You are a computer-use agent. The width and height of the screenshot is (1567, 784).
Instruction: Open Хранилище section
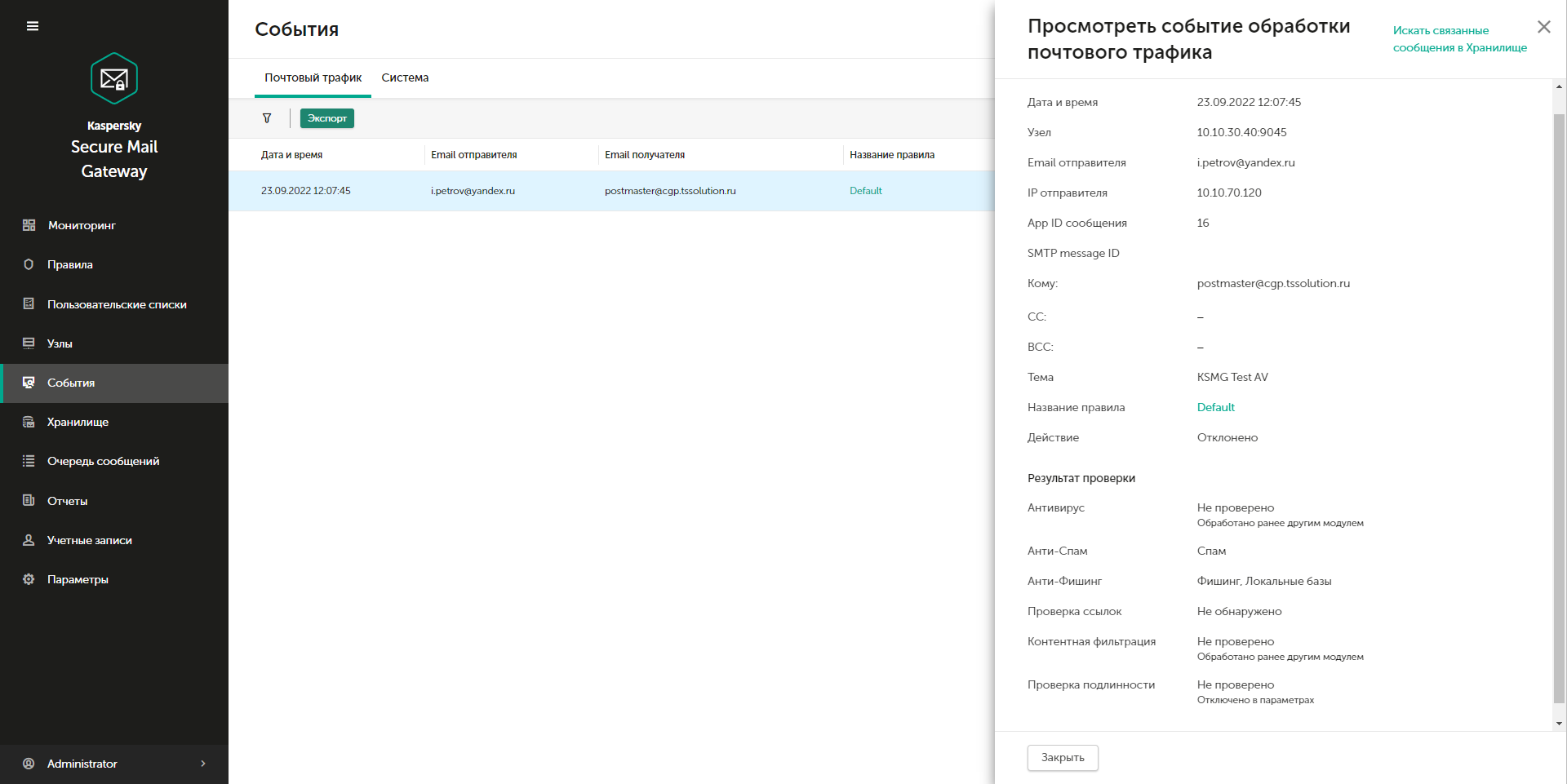[78, 422]
